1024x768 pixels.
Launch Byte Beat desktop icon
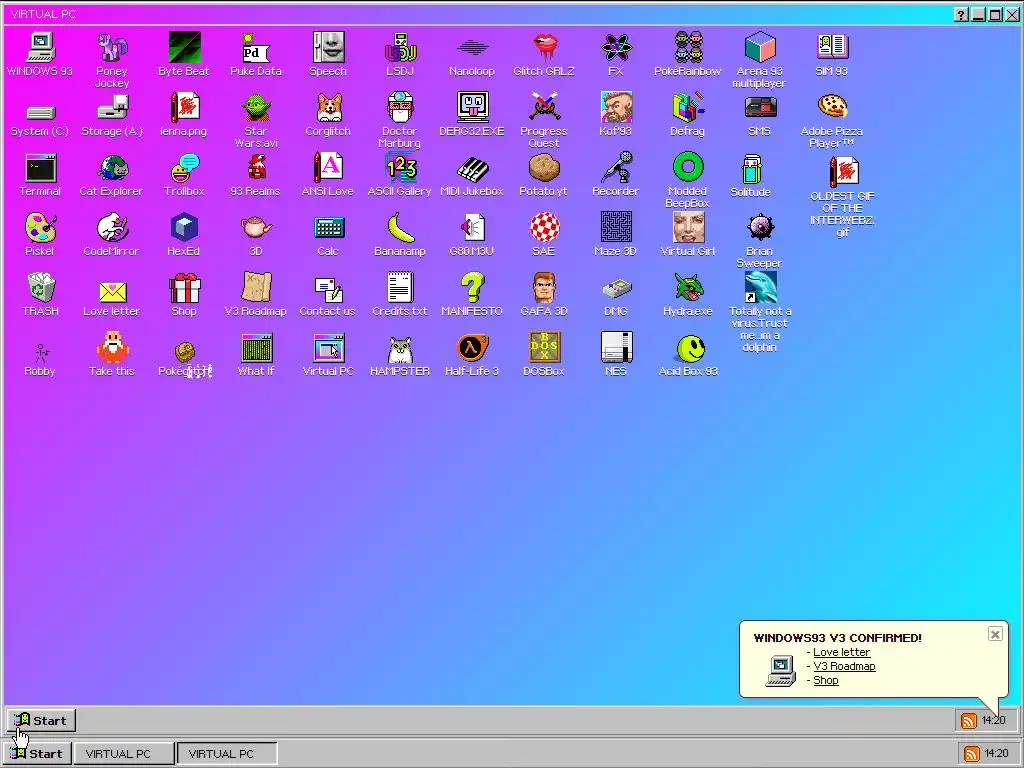pos(184,48)
